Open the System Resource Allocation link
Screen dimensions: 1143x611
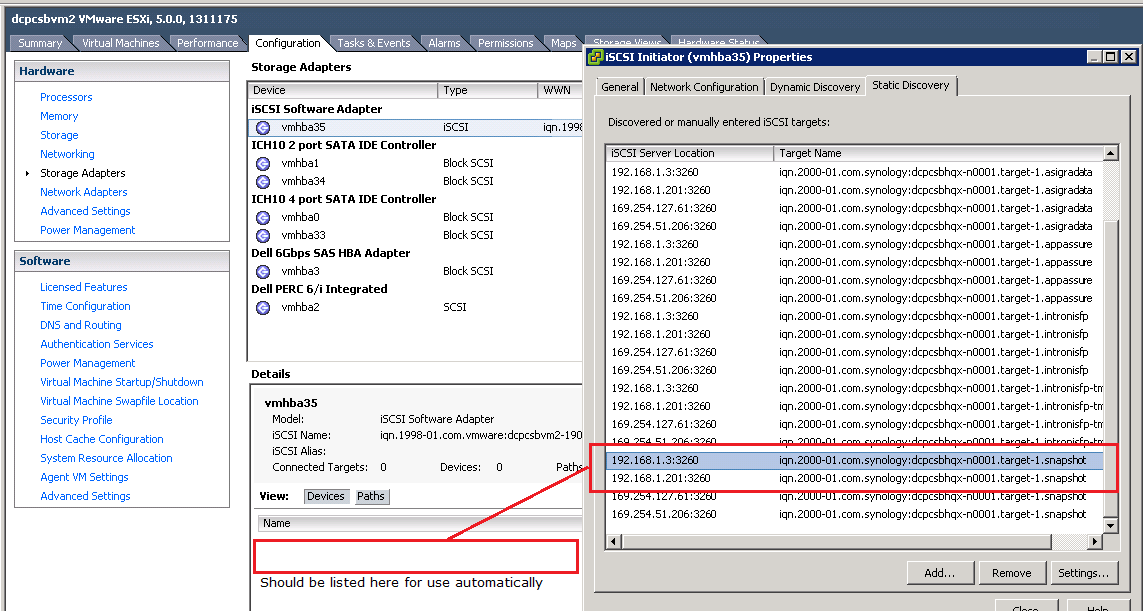click(106, 458)
